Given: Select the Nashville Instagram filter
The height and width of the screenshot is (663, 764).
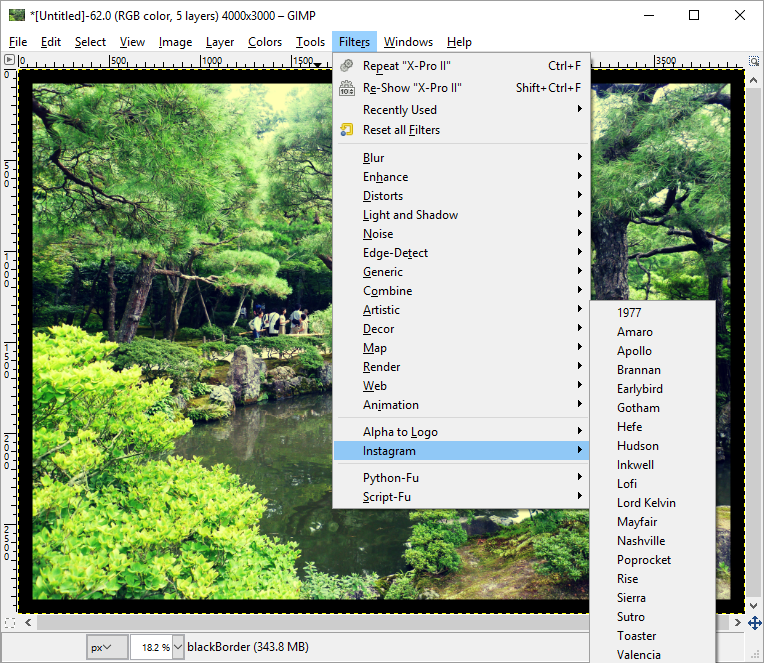Looking at the screenshot, I should coord(640,541).
